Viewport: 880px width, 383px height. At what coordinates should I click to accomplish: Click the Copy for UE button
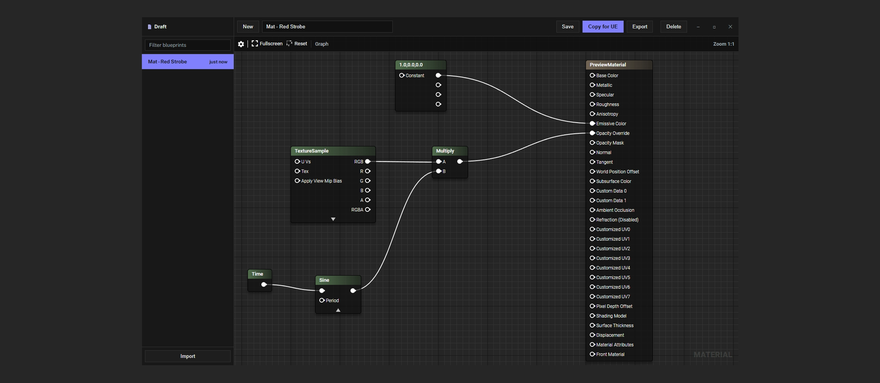603,26
